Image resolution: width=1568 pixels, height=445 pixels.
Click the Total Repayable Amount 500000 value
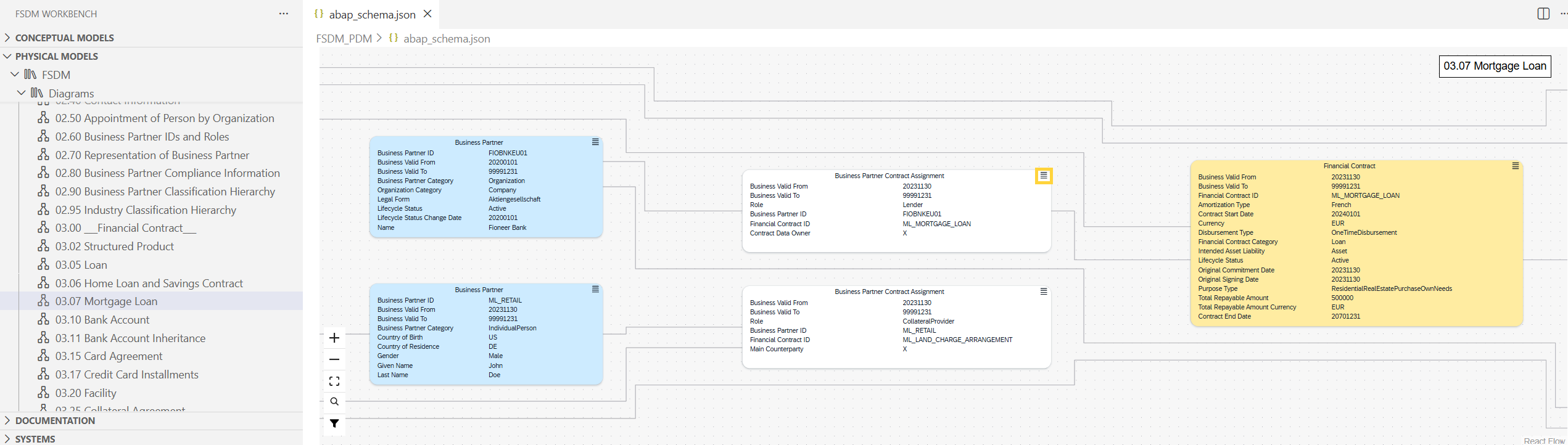click(1342, 298)
